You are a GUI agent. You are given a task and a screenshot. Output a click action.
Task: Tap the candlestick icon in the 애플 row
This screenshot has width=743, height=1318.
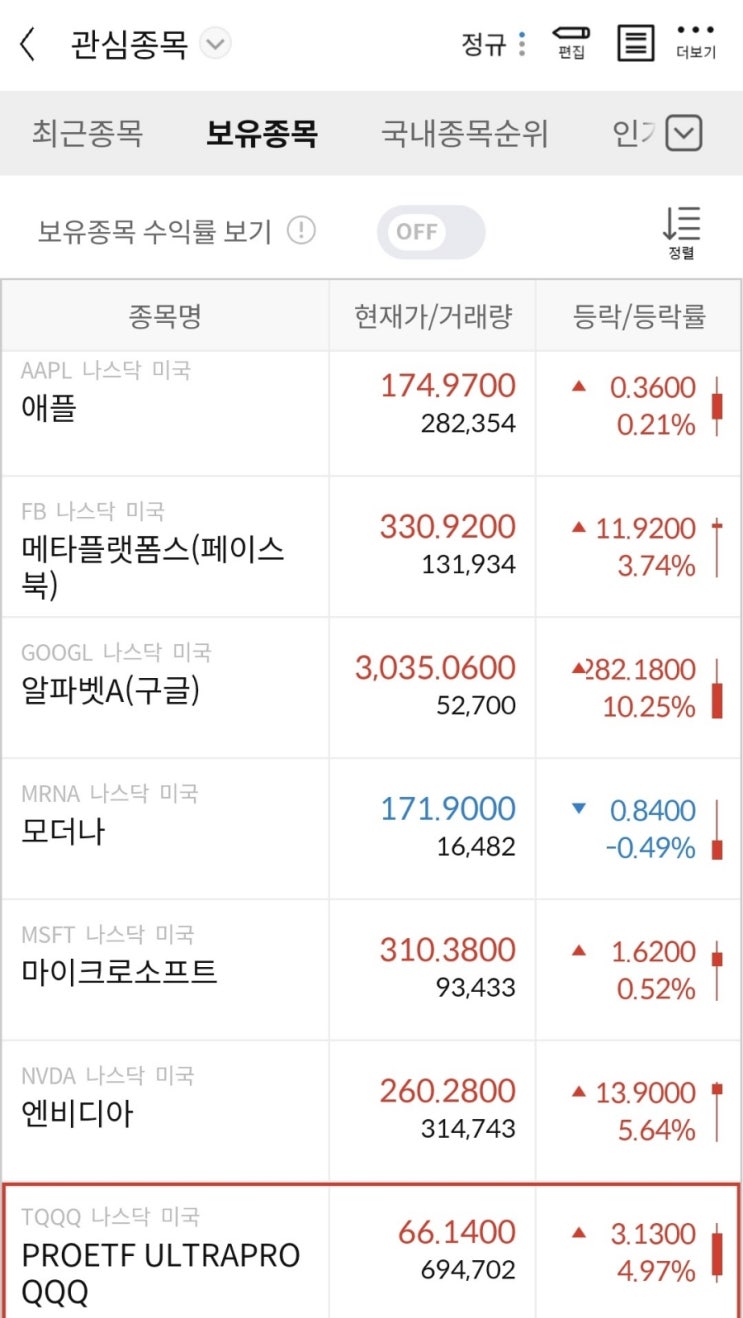716,406
